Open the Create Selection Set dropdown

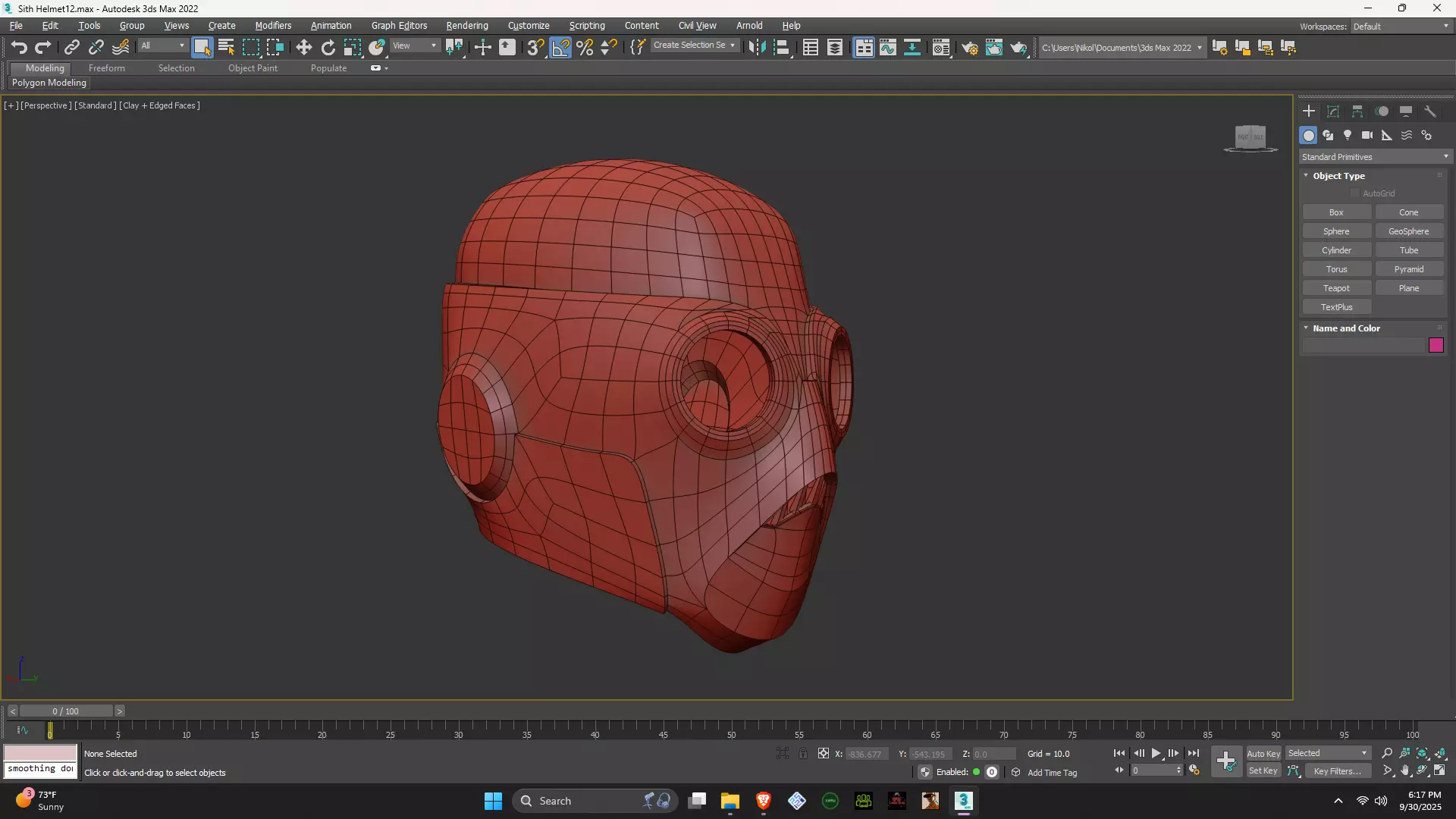695,45
